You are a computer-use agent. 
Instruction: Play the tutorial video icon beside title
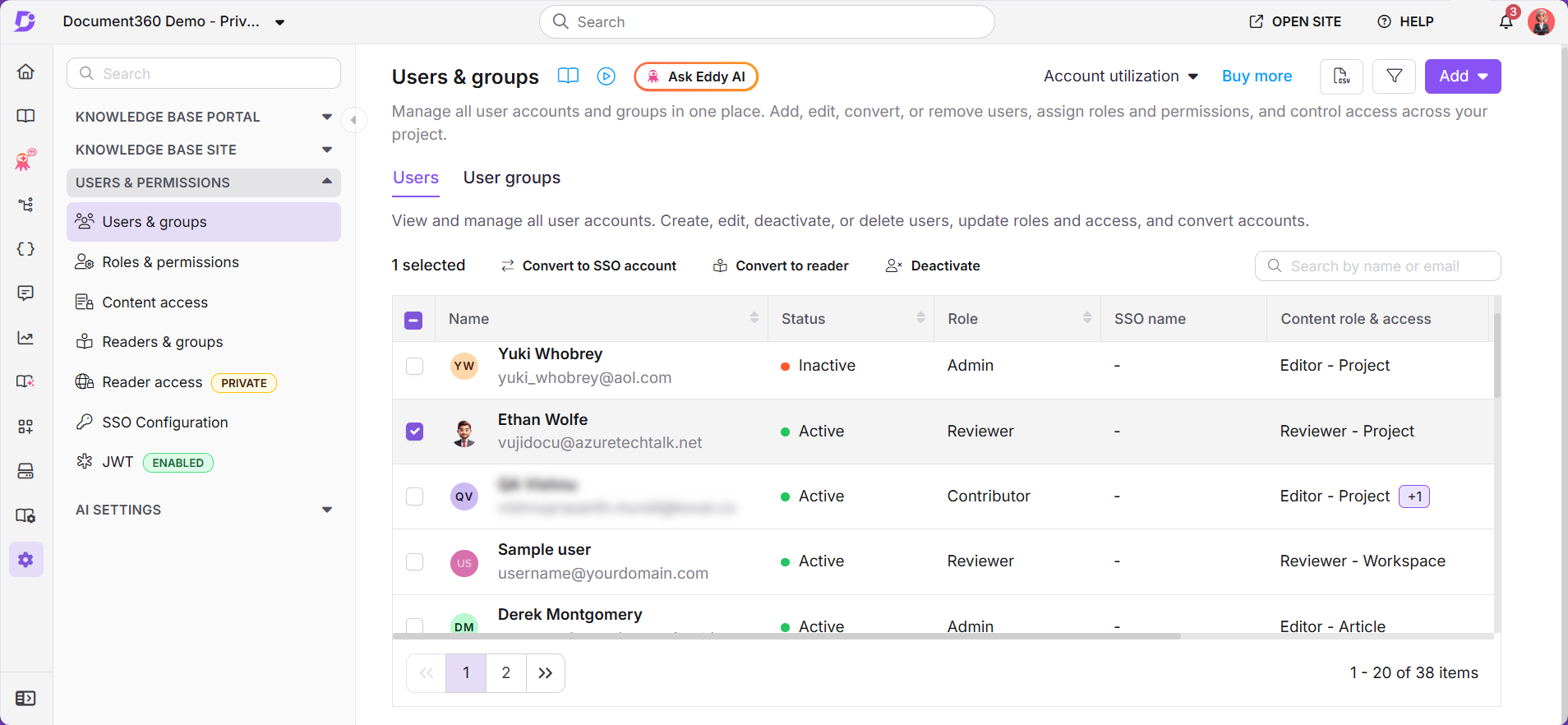(x=606, y=76)
